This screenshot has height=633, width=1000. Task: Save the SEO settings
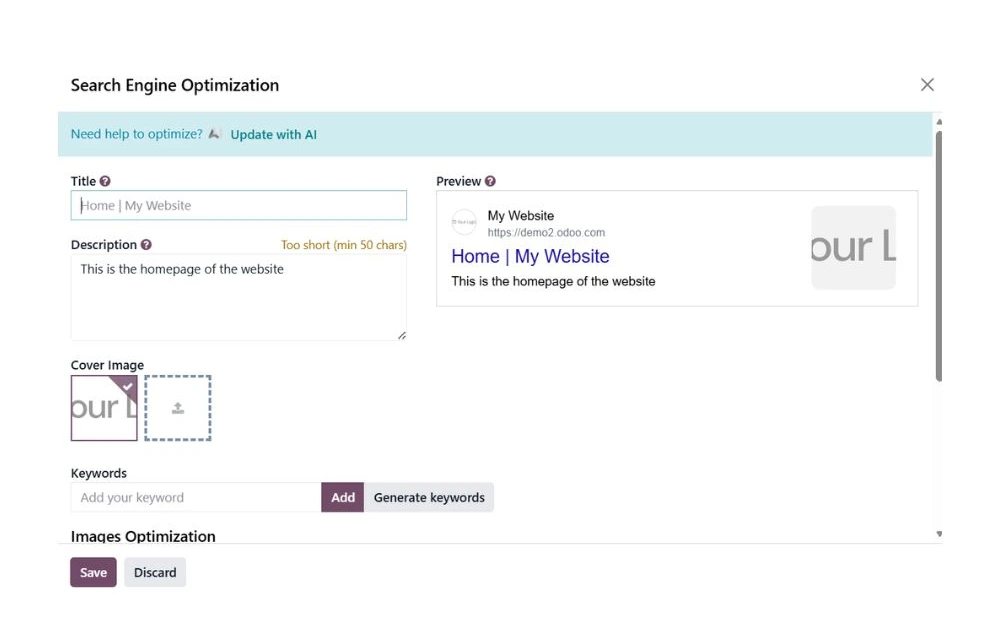point(93,572)
